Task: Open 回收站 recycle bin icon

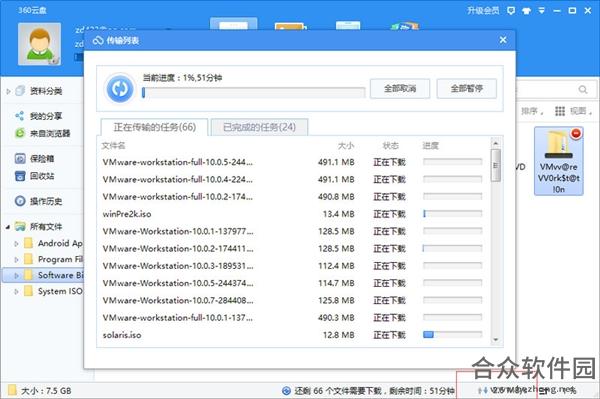Action: click(20, 176)
